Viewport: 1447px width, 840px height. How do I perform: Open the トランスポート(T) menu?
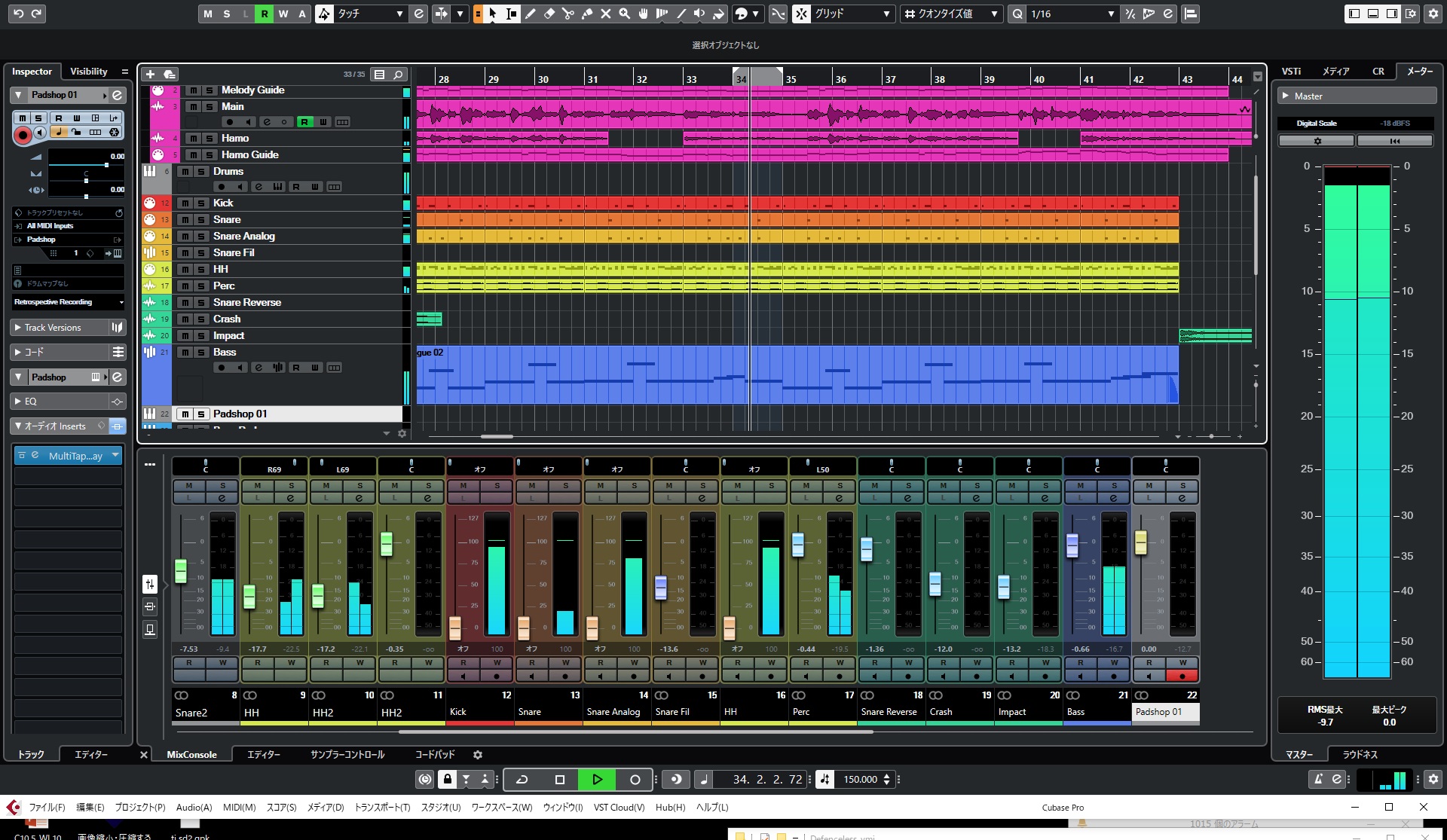click(x=382, y=808)
